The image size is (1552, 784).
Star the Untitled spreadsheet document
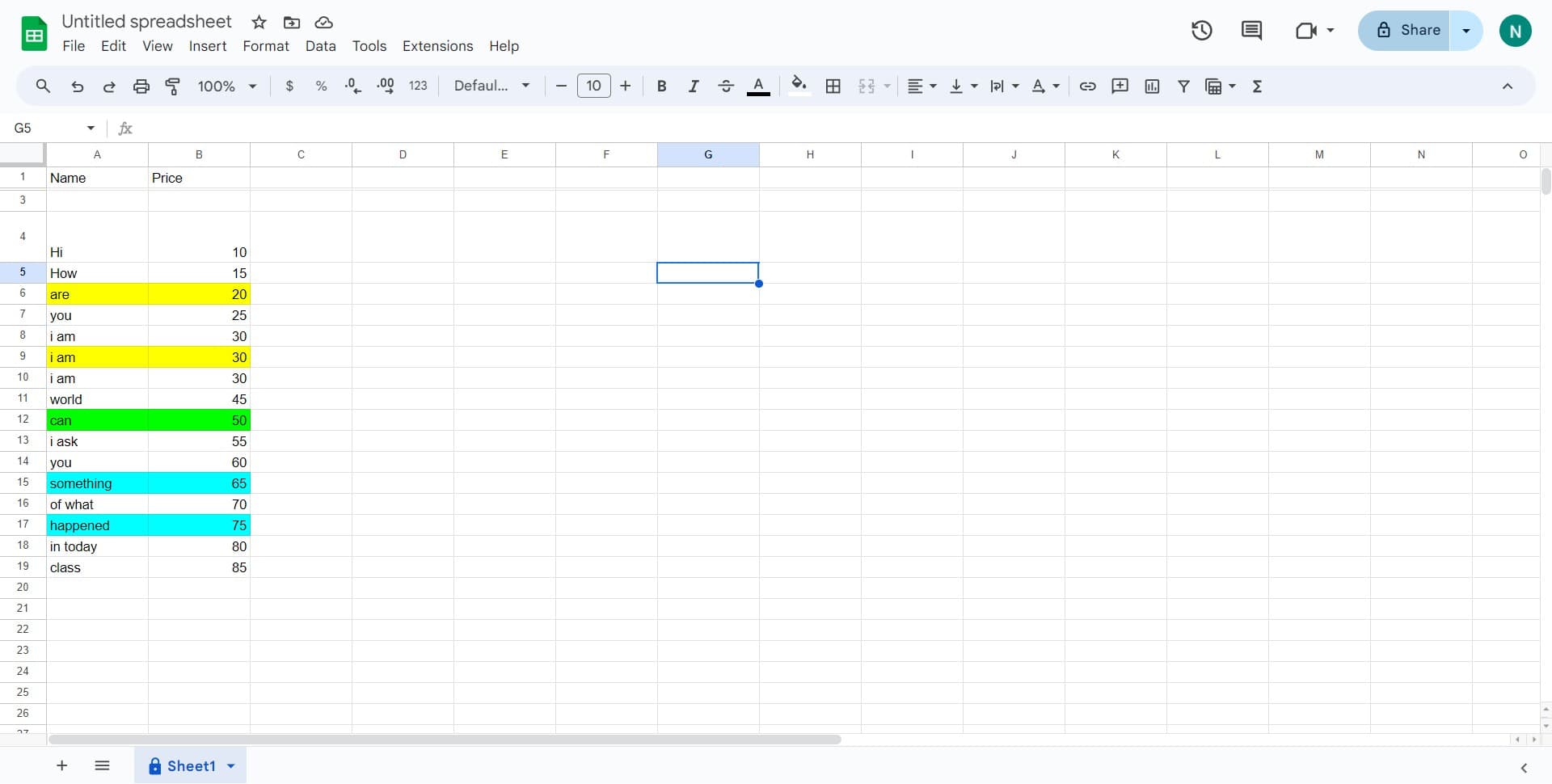(x=259, y=23)
